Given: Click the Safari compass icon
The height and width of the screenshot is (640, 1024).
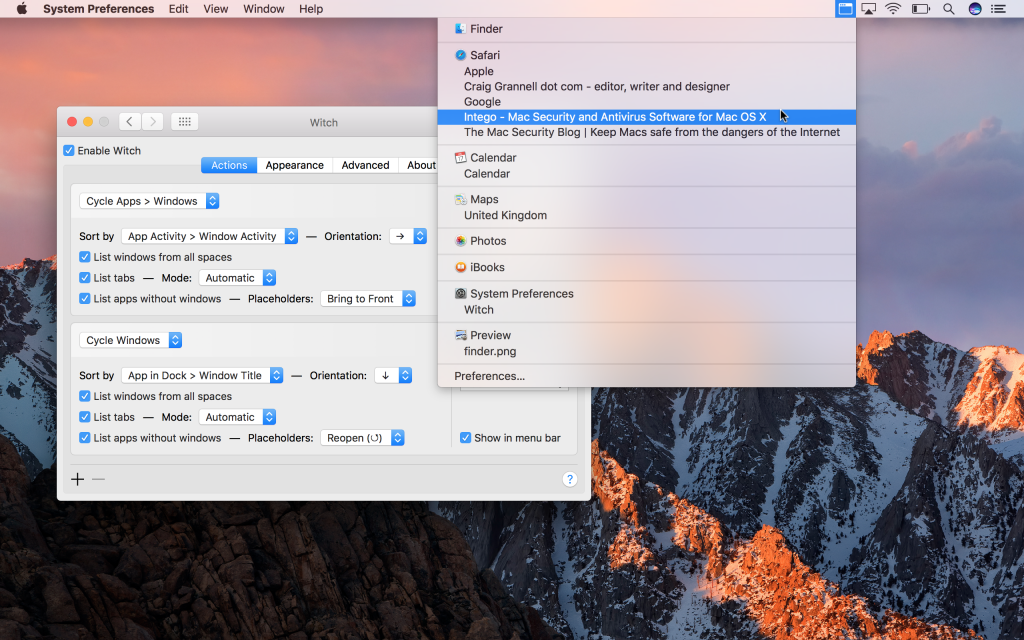Looking at the screenshot, I should (460, 55).
